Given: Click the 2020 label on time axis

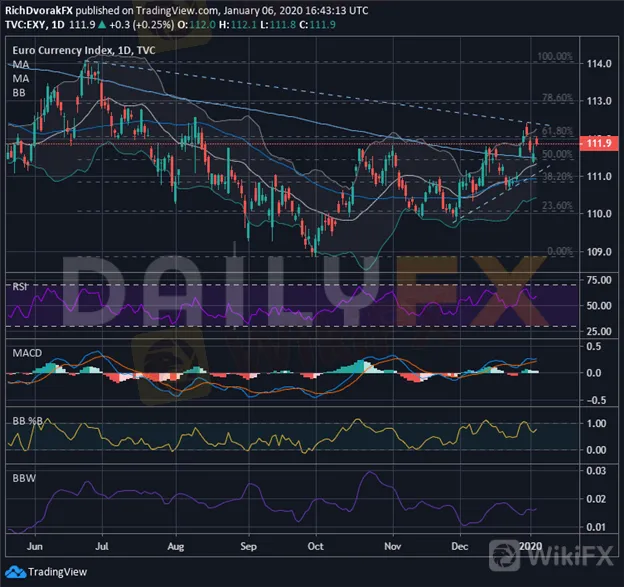Looking at the screenshot, I should pyautogui.click(x=530, y=546).
